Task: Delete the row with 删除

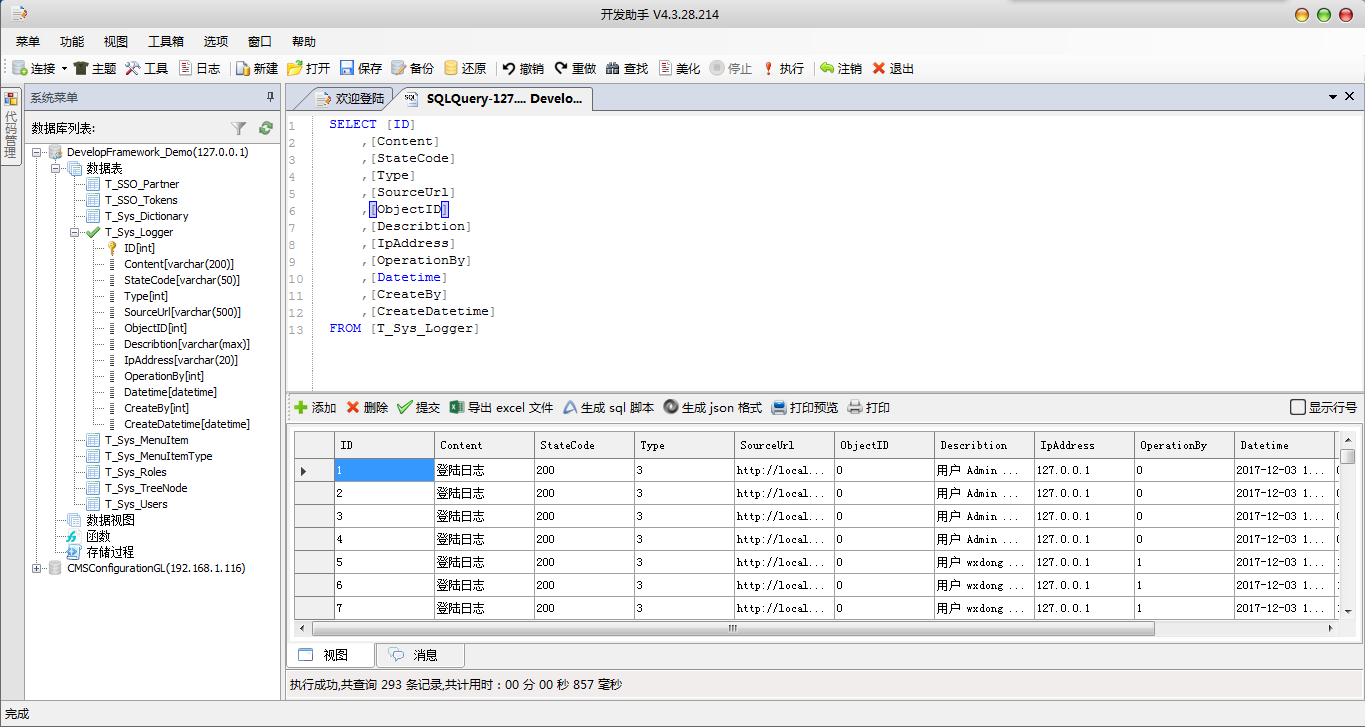Action: [367, 408]
